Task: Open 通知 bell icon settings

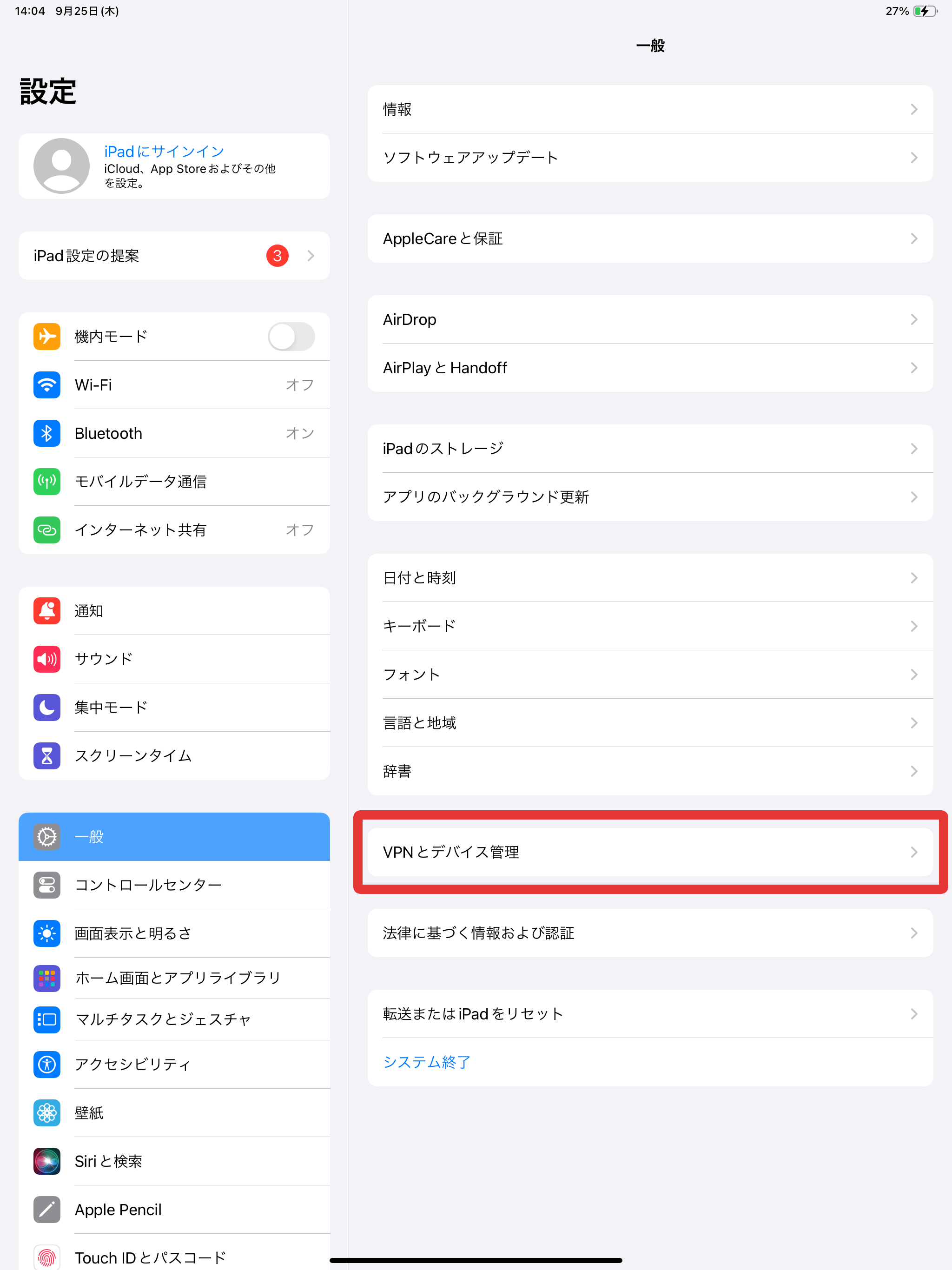Action: coord(46,610)
